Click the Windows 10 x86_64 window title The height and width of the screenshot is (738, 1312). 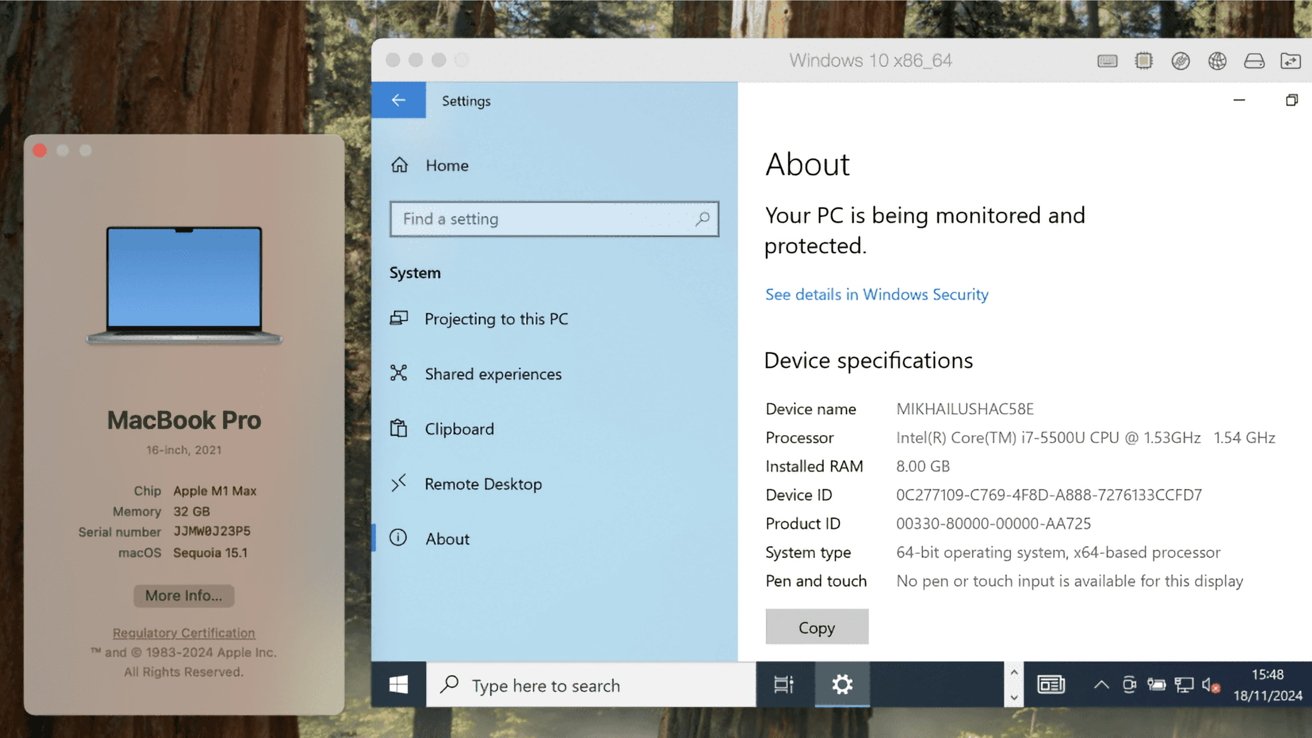[x=870, y=61]
